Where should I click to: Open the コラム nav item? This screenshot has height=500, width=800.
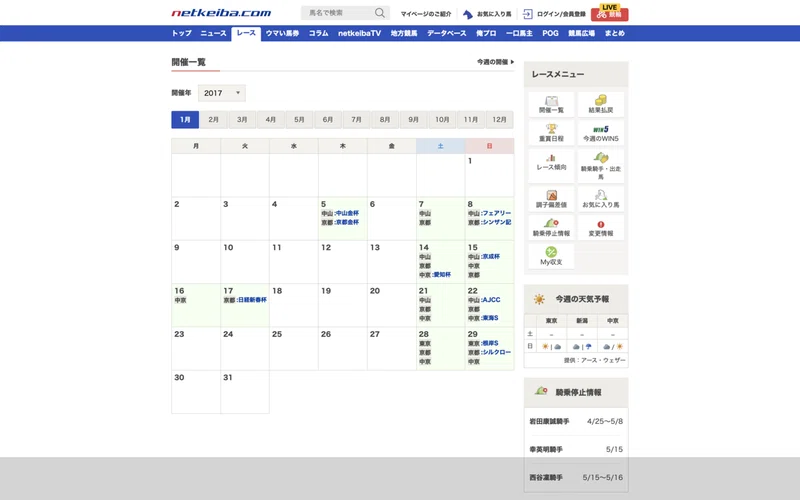[x=318, y=33]
